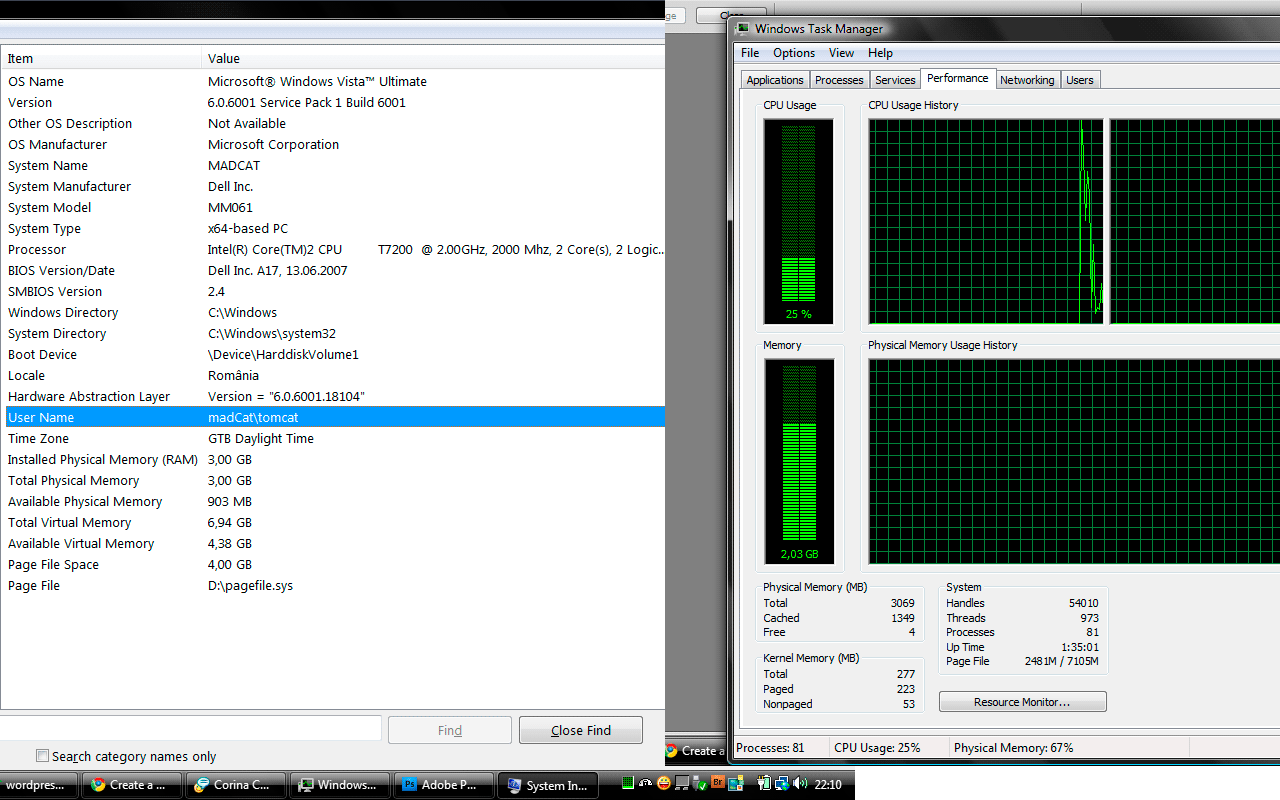Open the Help menu in Task Manager
Viewport: 1280px width, 800px height.
click(880, 53)
